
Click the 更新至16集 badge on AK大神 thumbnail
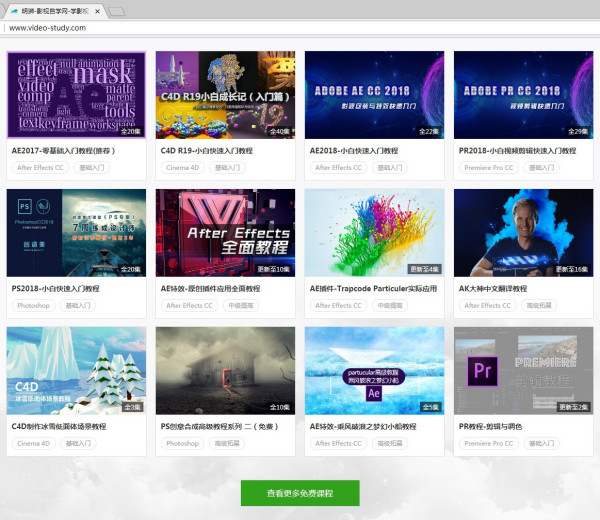coord(572,269)
